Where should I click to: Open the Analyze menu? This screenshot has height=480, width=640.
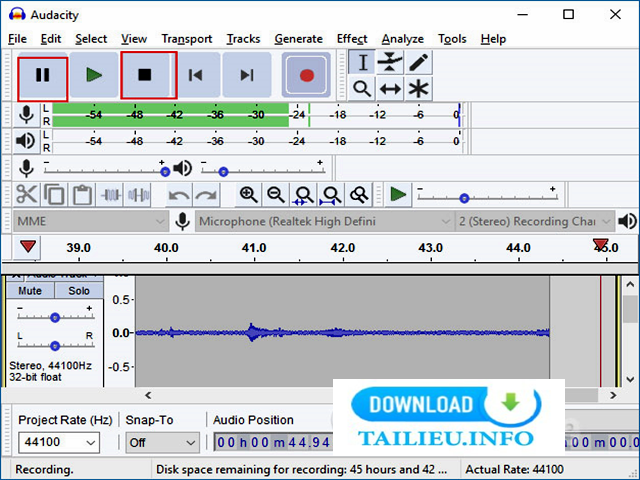(x=402, y=39)
